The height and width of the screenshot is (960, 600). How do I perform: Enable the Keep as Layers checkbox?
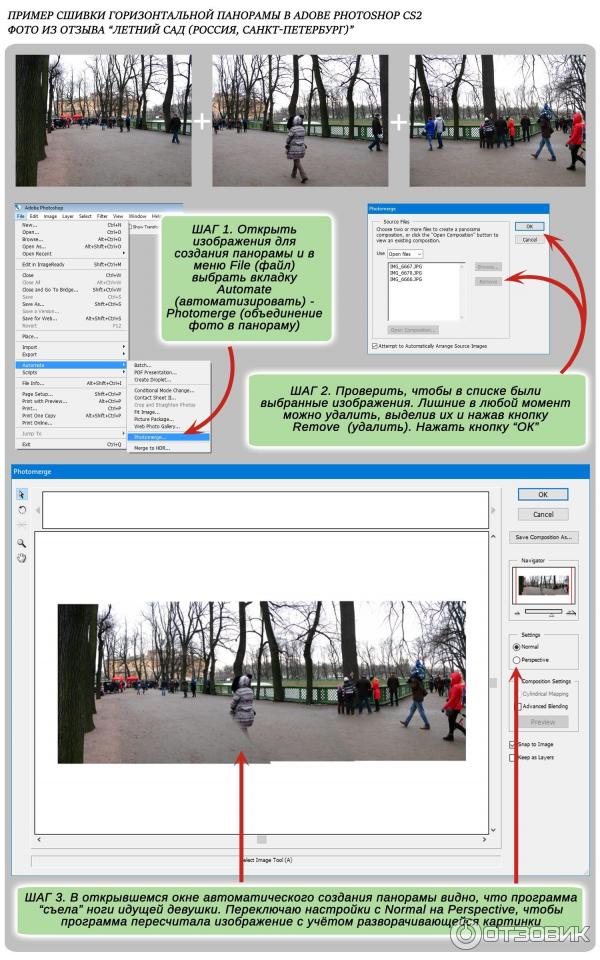click(x=513, y=757)
